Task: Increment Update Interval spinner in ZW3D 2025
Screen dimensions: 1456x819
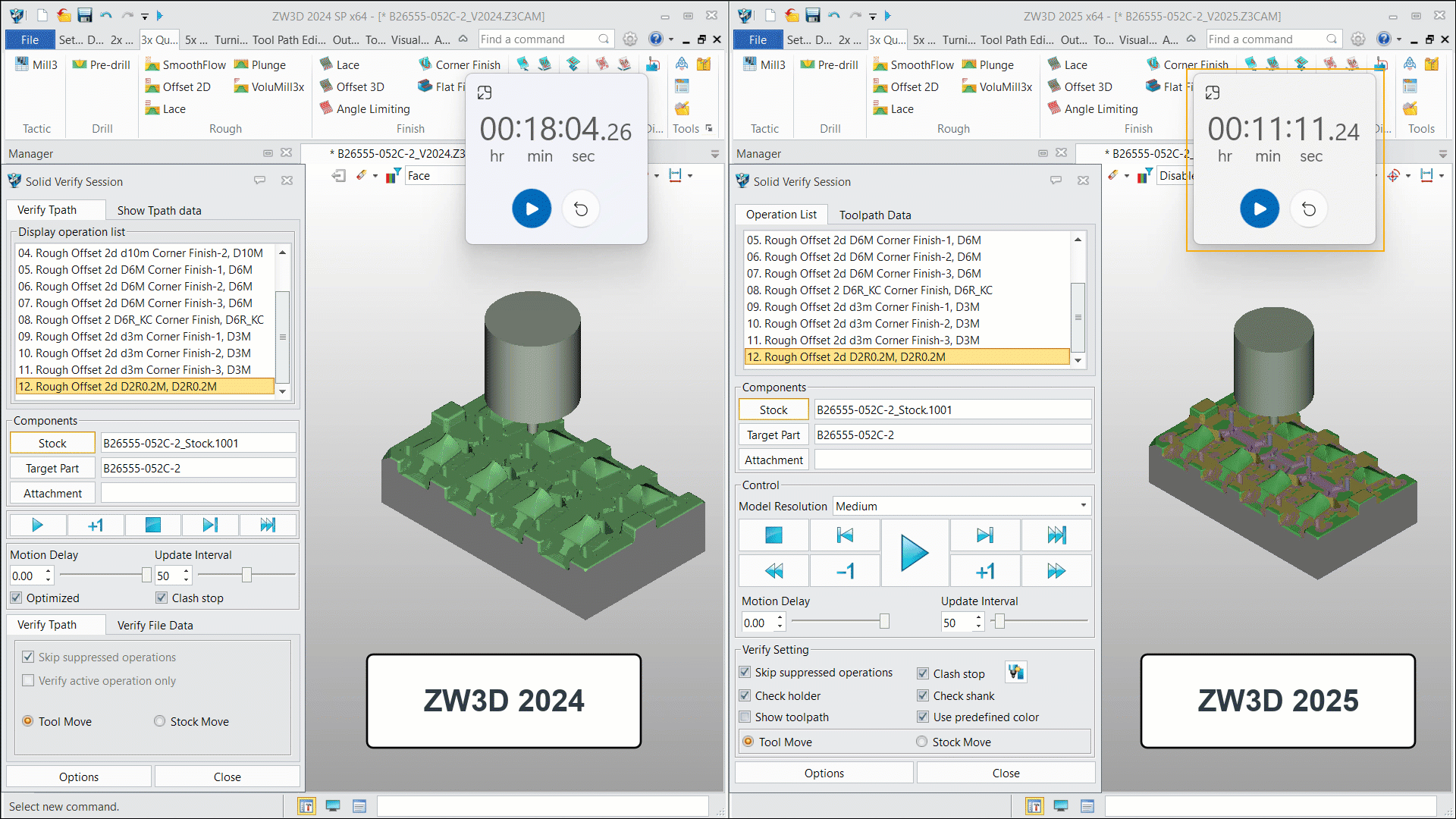Action: click(x=979, y=618)
